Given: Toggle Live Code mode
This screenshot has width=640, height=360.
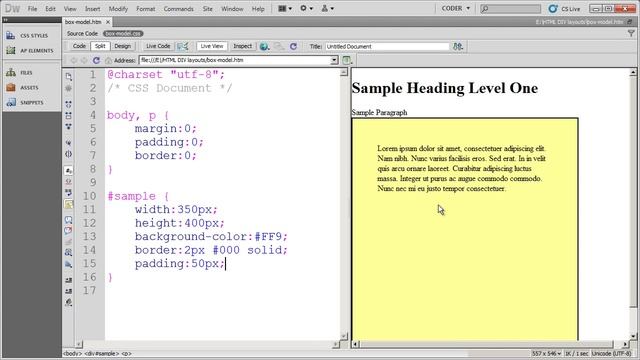Looking at the screenshot, I should pyautogui.click(x=158, y=46).
